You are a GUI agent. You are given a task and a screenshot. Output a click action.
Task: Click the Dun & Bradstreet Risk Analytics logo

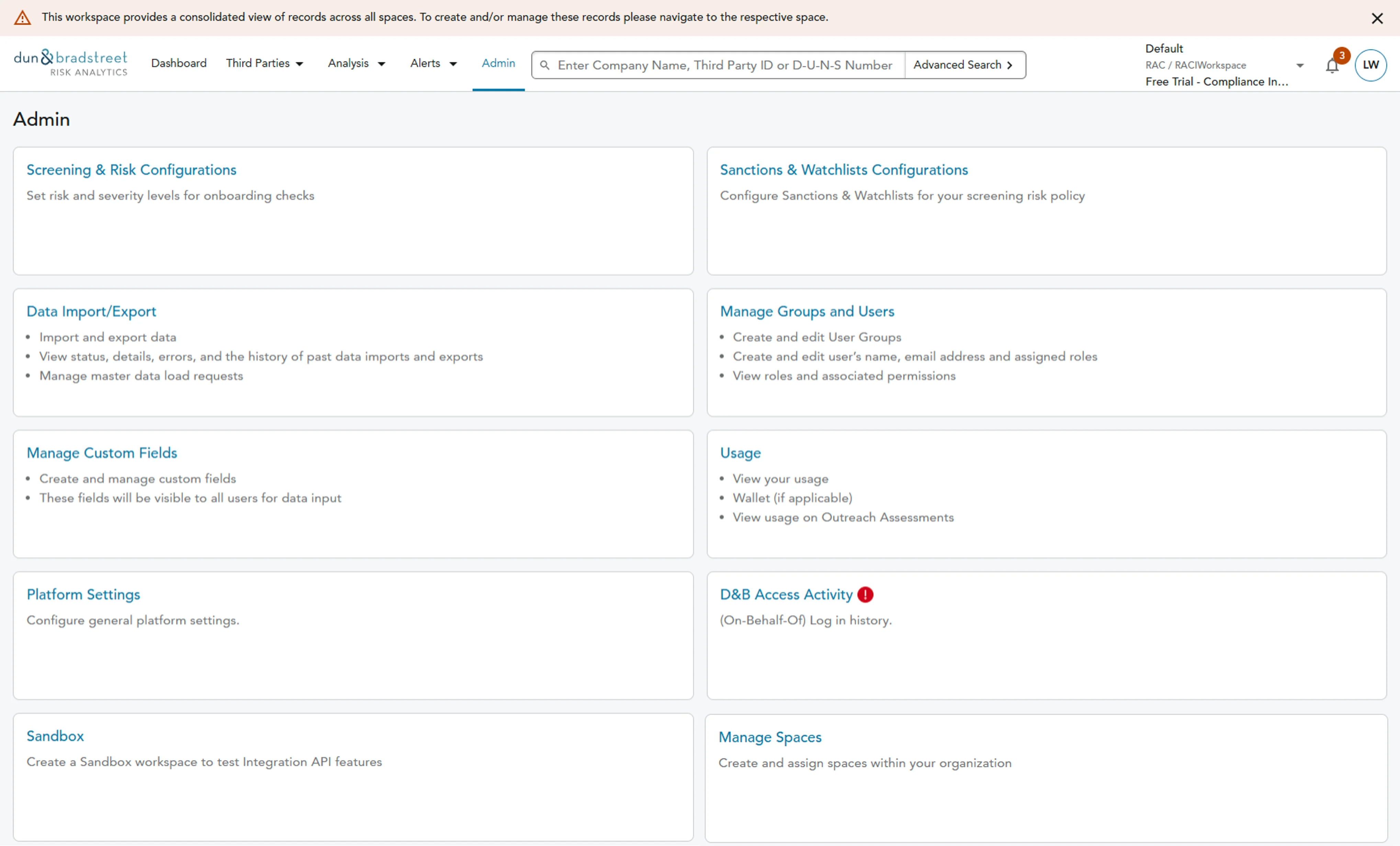point(70,63)
